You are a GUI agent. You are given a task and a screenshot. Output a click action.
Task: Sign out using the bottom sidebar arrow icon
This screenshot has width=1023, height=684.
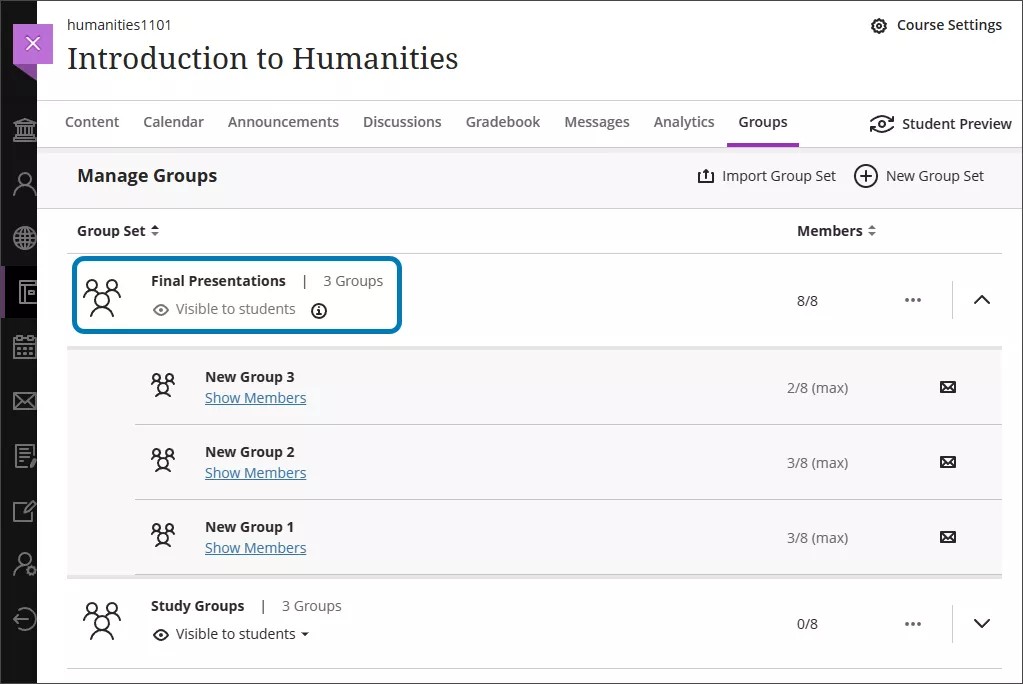click(x=25, y=619)
